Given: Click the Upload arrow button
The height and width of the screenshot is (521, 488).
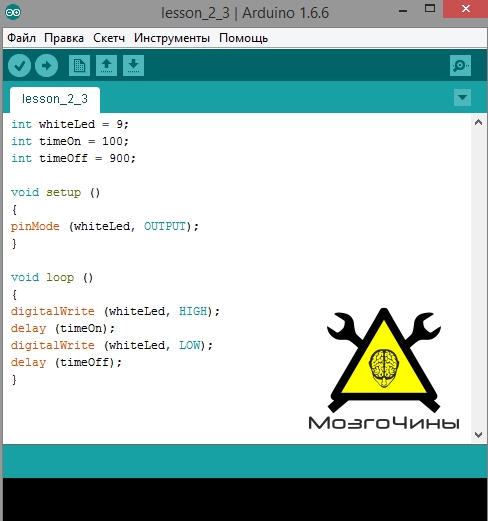Looking at the screenshot, I should [x=46, y=66].
